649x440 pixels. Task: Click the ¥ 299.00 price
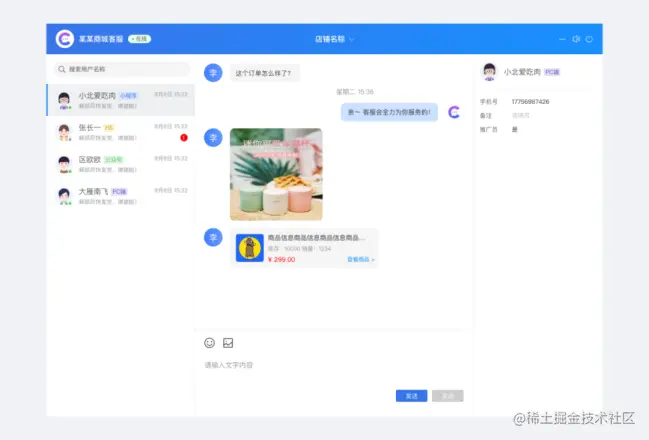pyautogui.click(x=281, y=260)
